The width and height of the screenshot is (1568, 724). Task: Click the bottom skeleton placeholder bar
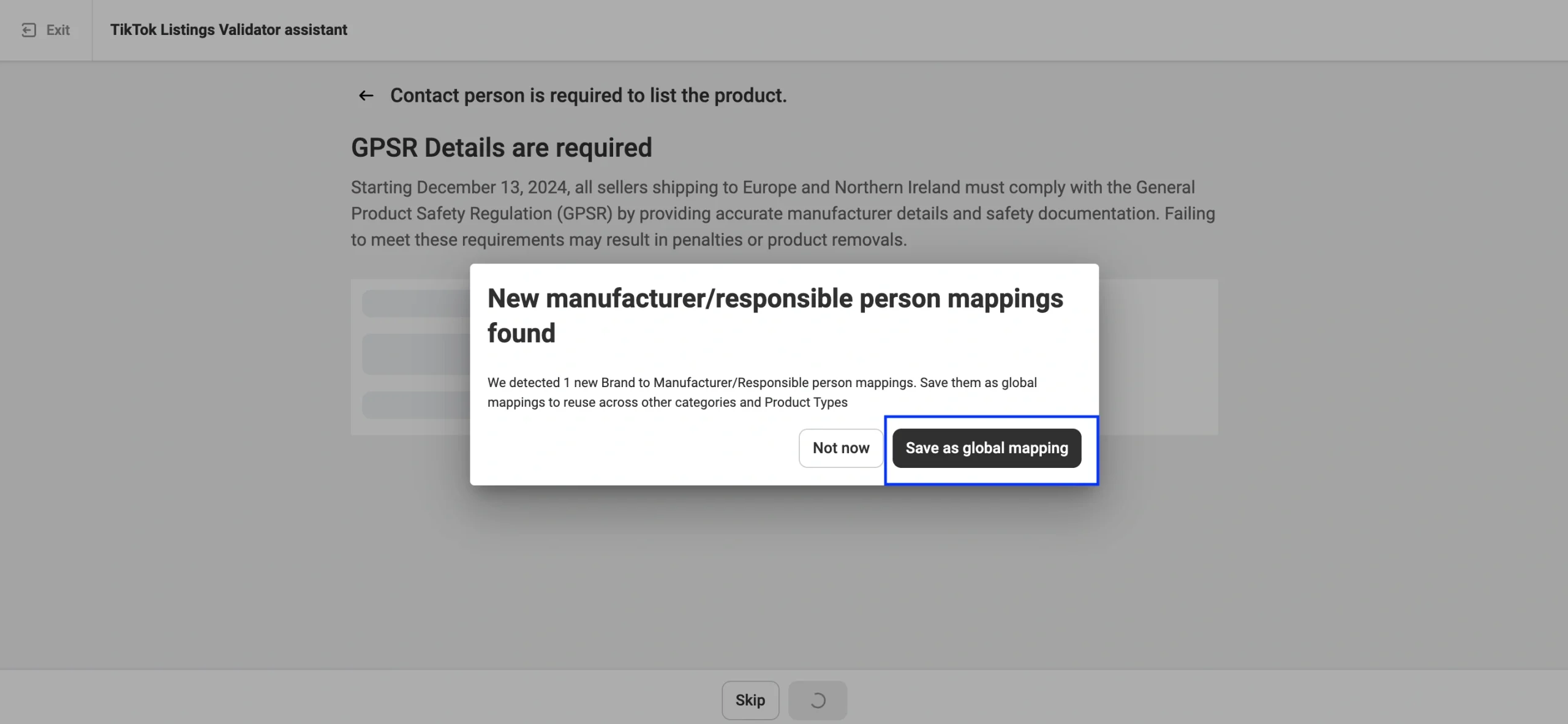pyautogui.click(x=417, y=405)
